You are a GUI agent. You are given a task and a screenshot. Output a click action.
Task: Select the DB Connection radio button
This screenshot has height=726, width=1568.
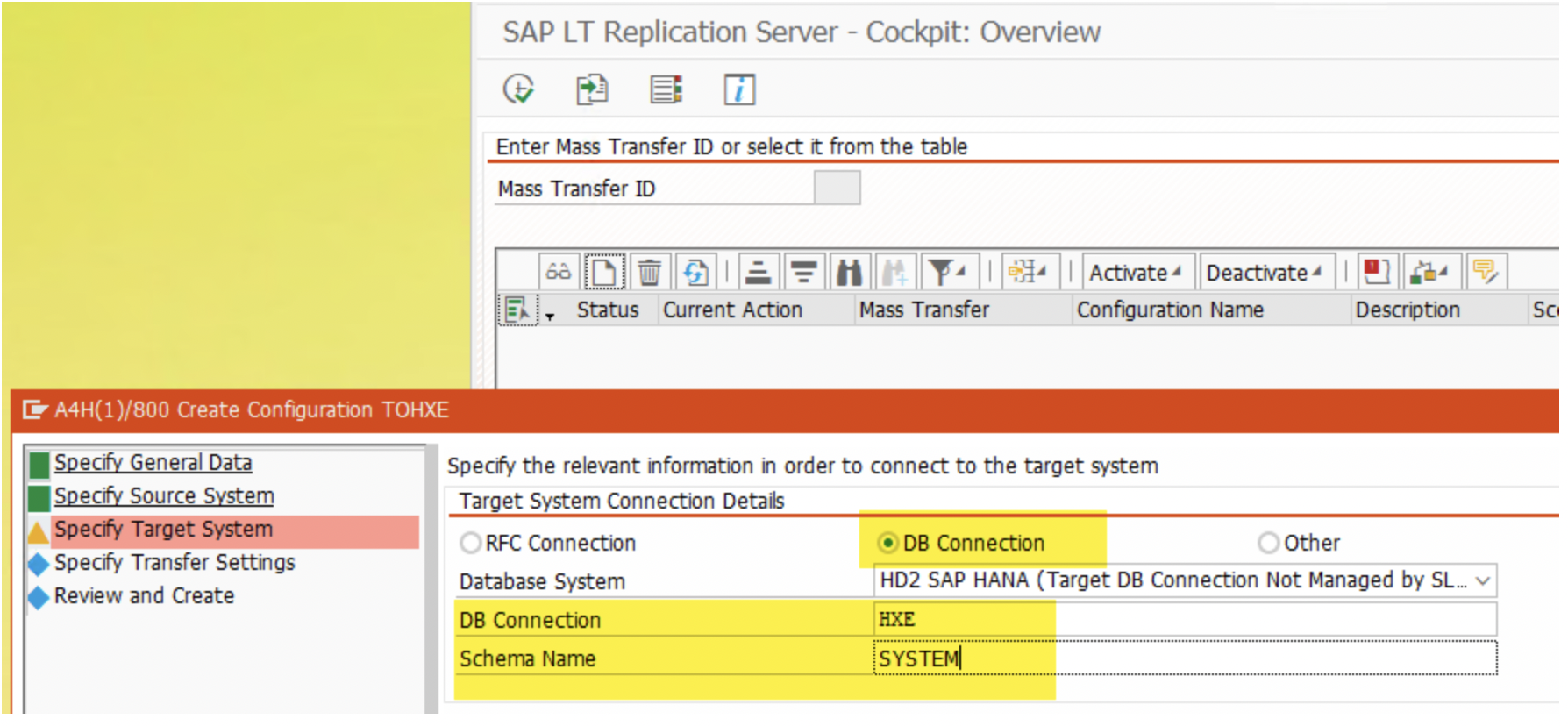(x=888, y=543)
